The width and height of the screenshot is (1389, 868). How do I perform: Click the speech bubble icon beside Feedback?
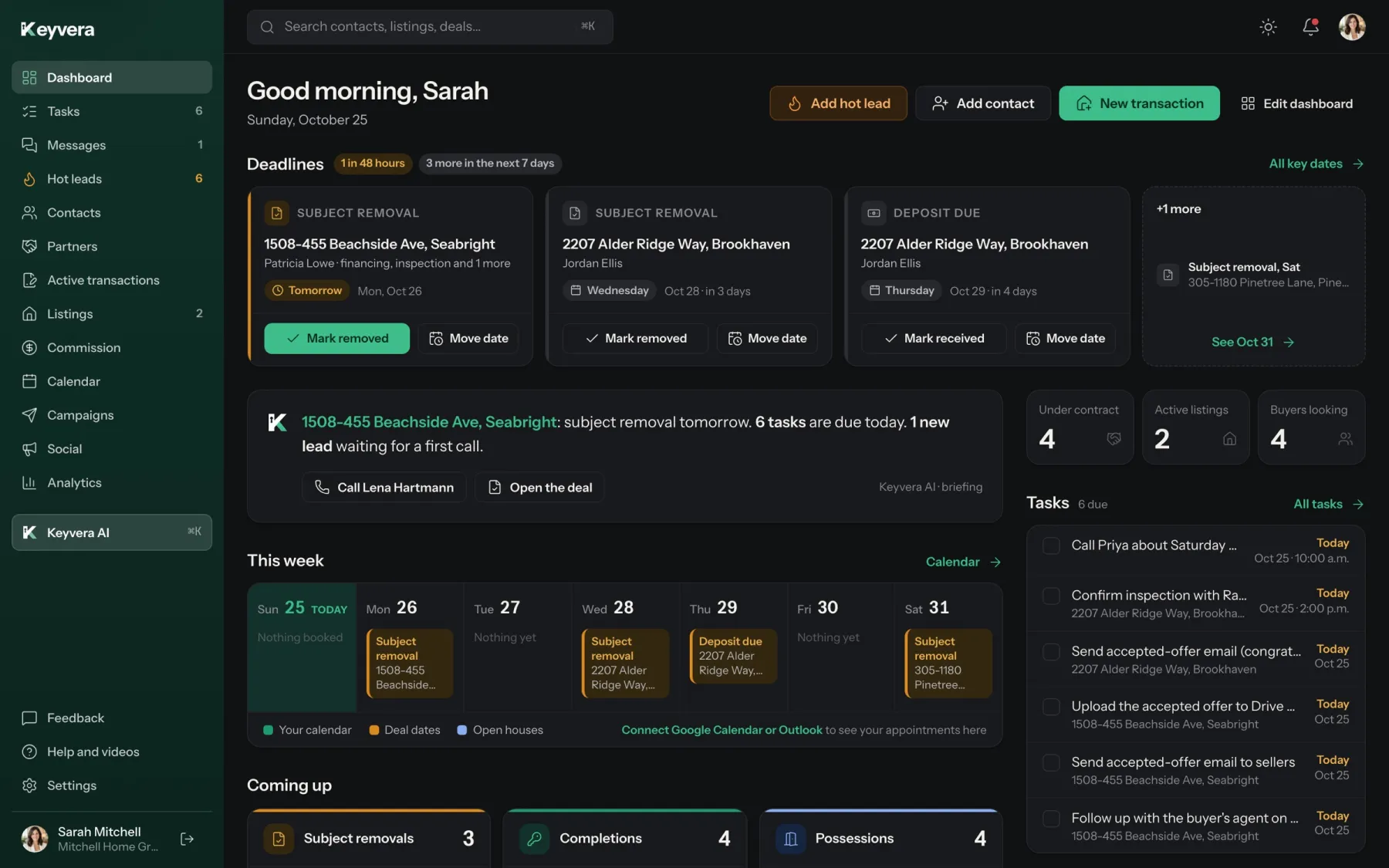pyautogui.click(x=29, y=718)
